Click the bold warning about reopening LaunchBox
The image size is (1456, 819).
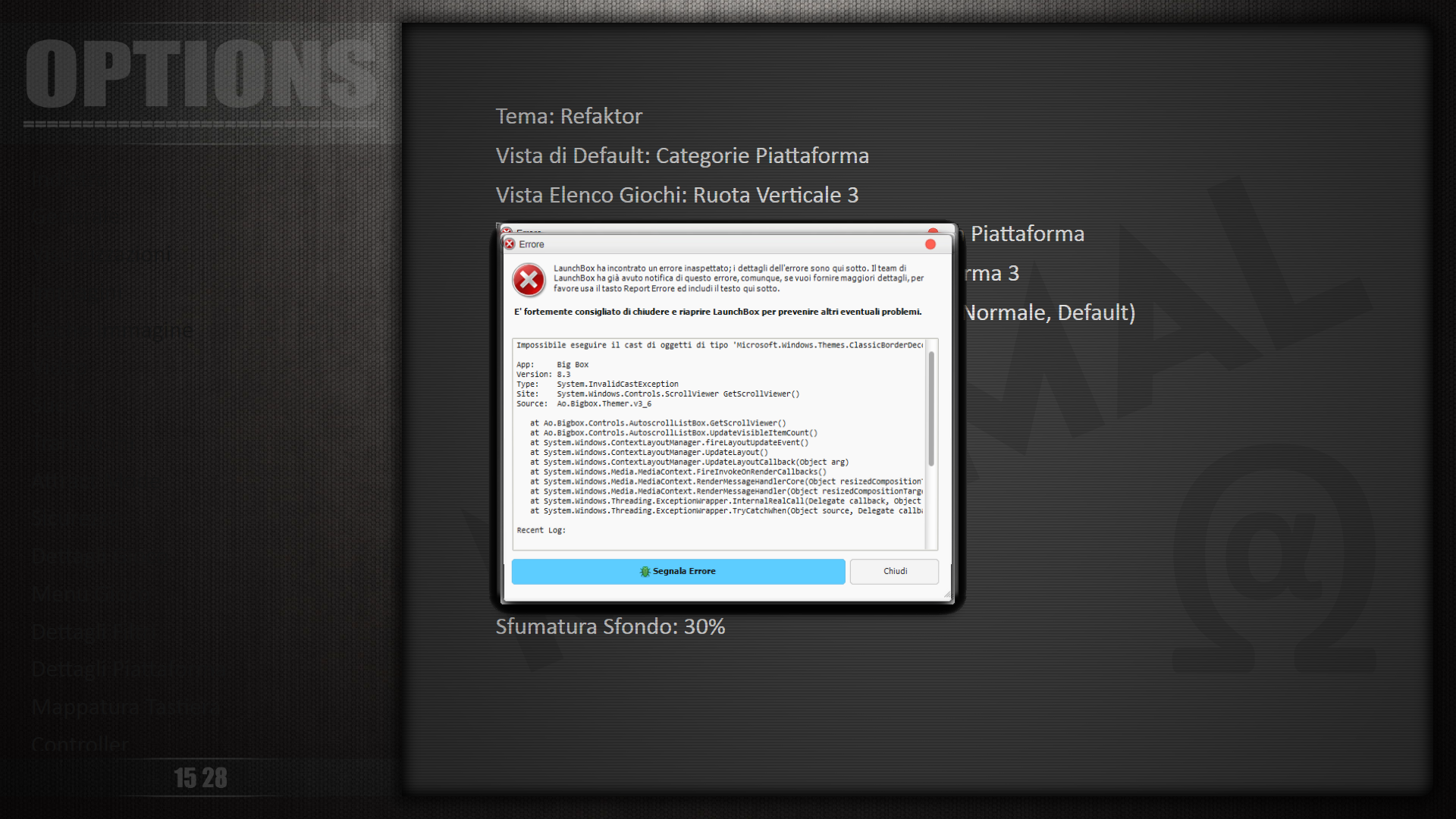click(x=717, y=312)
